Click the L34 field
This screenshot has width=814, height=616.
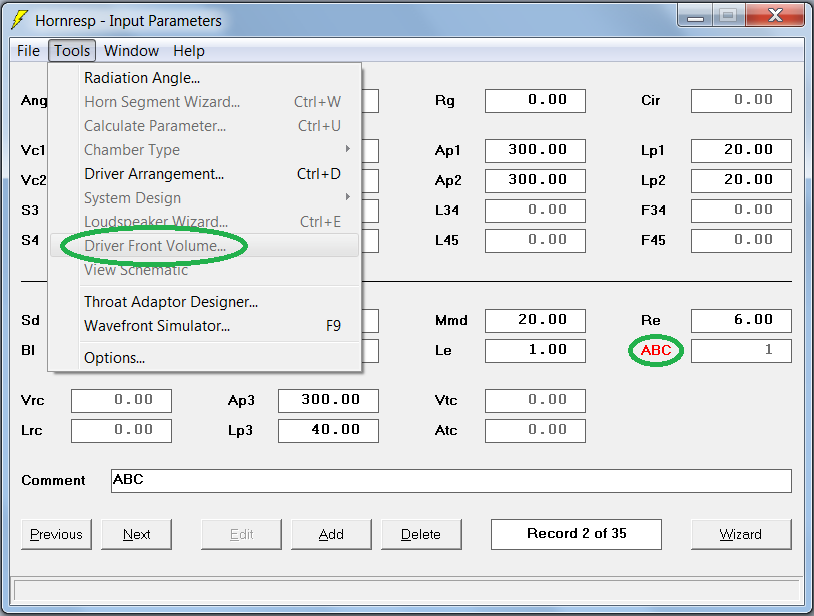coord(535,211)
